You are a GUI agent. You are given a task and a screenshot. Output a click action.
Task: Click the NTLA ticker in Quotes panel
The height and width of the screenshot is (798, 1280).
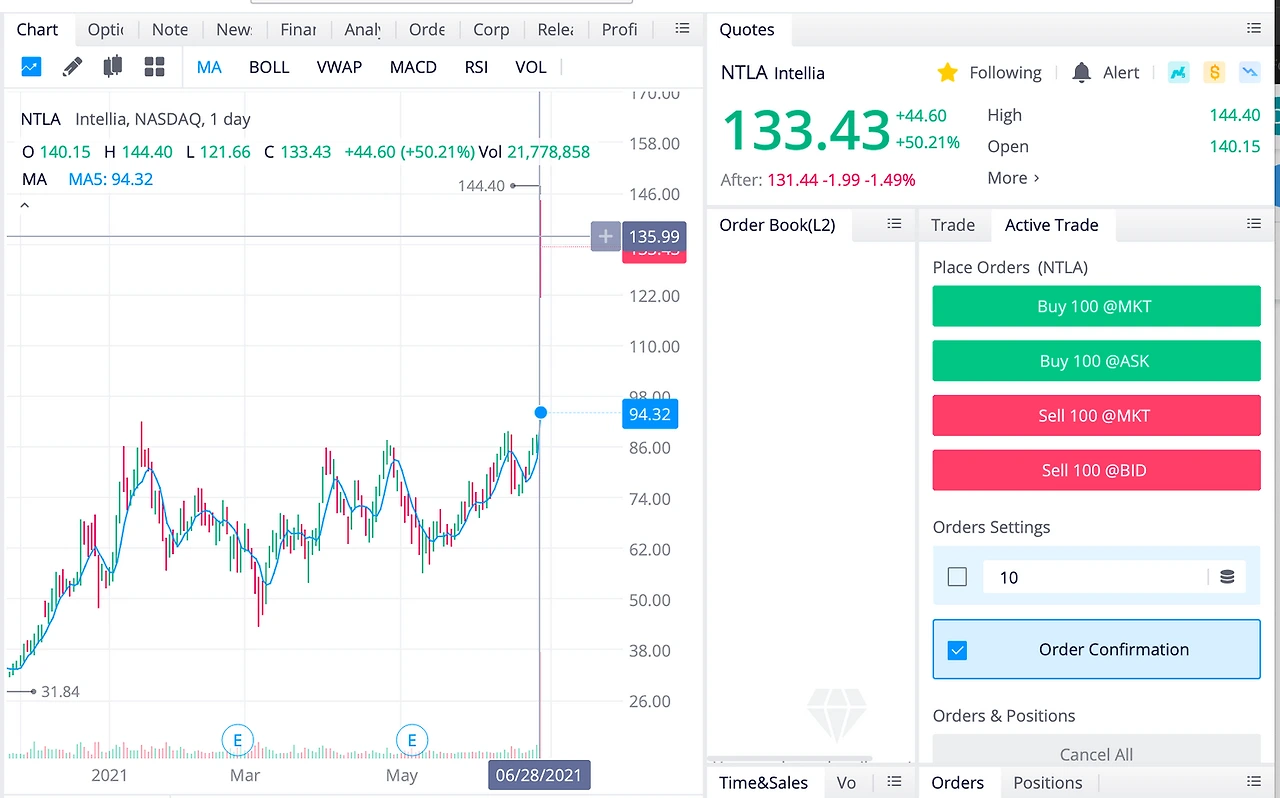tap(744, 72)
